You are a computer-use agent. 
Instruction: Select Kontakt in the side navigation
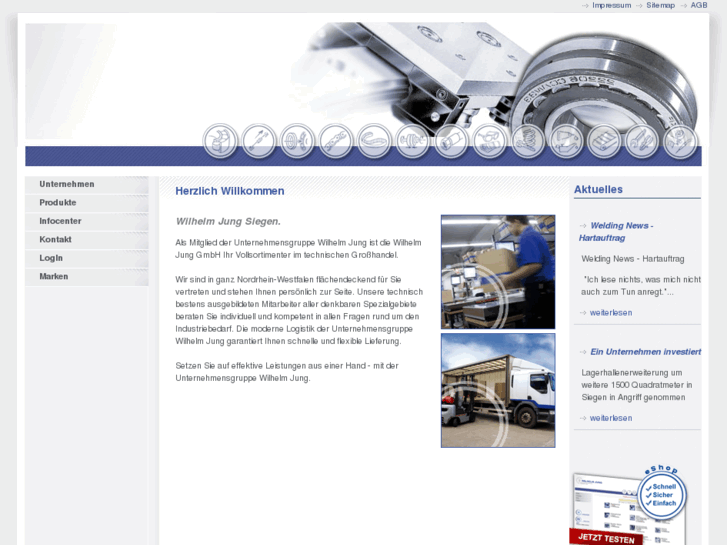[87, 240]
